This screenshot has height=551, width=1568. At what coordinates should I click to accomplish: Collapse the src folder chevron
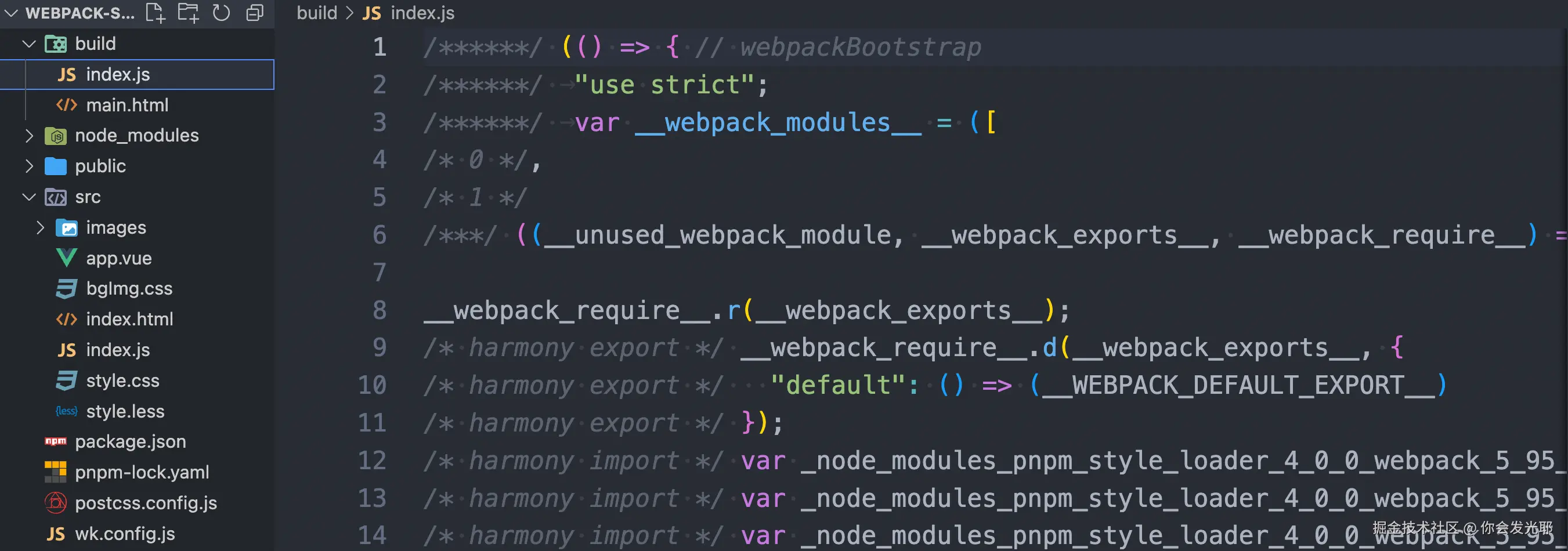click(28, 197)
